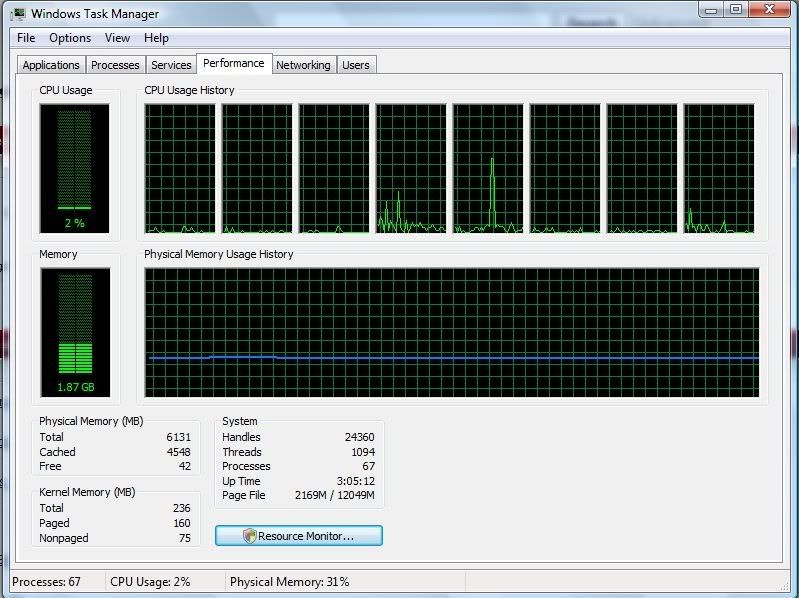
Task: Click the Kernel Memory Total value 236
Action: pos(181,508)
